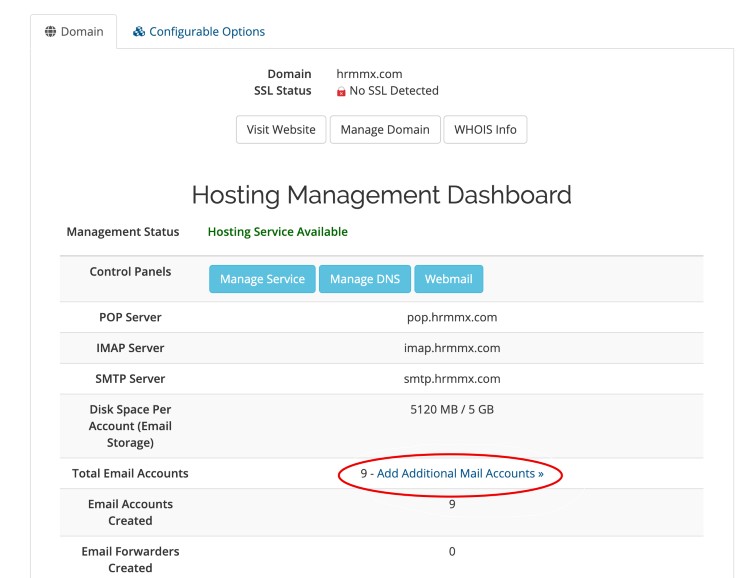The image size is (750, 578).
Task: Click the cubes icon beside Configurable Options
Action: (x=139, y=32)
